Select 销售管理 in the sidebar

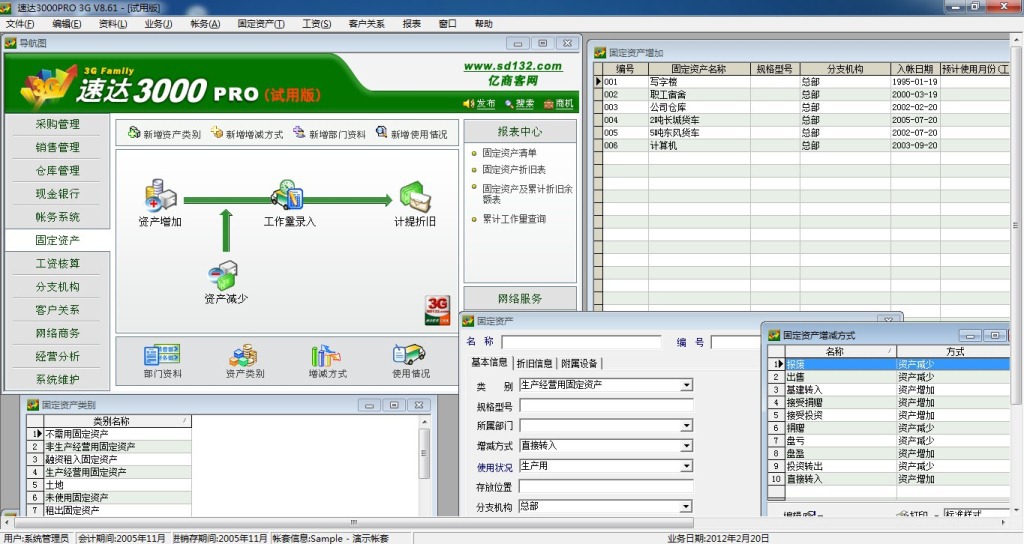pos(57,148)
